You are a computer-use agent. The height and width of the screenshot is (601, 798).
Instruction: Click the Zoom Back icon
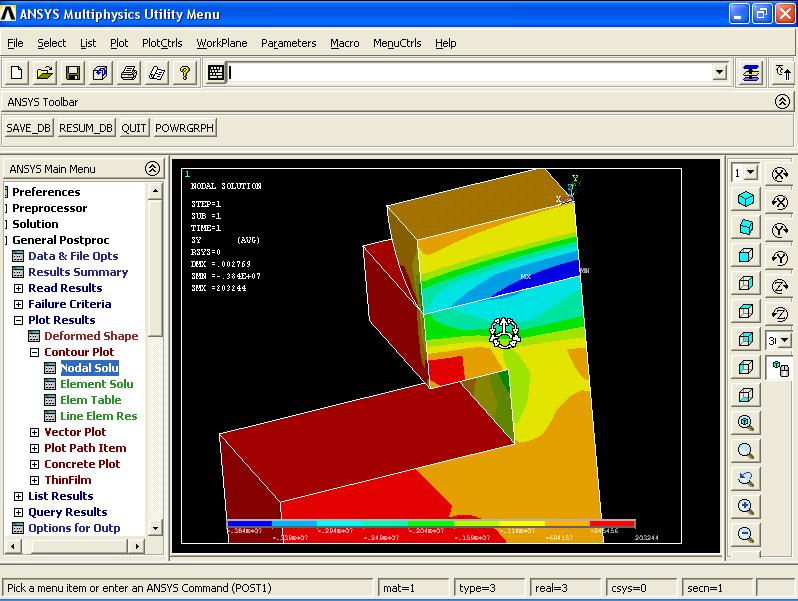[746, 478]
